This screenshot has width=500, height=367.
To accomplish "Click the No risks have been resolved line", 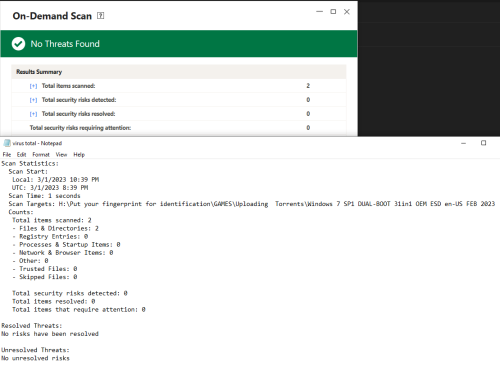I will [x=50, y=334].
